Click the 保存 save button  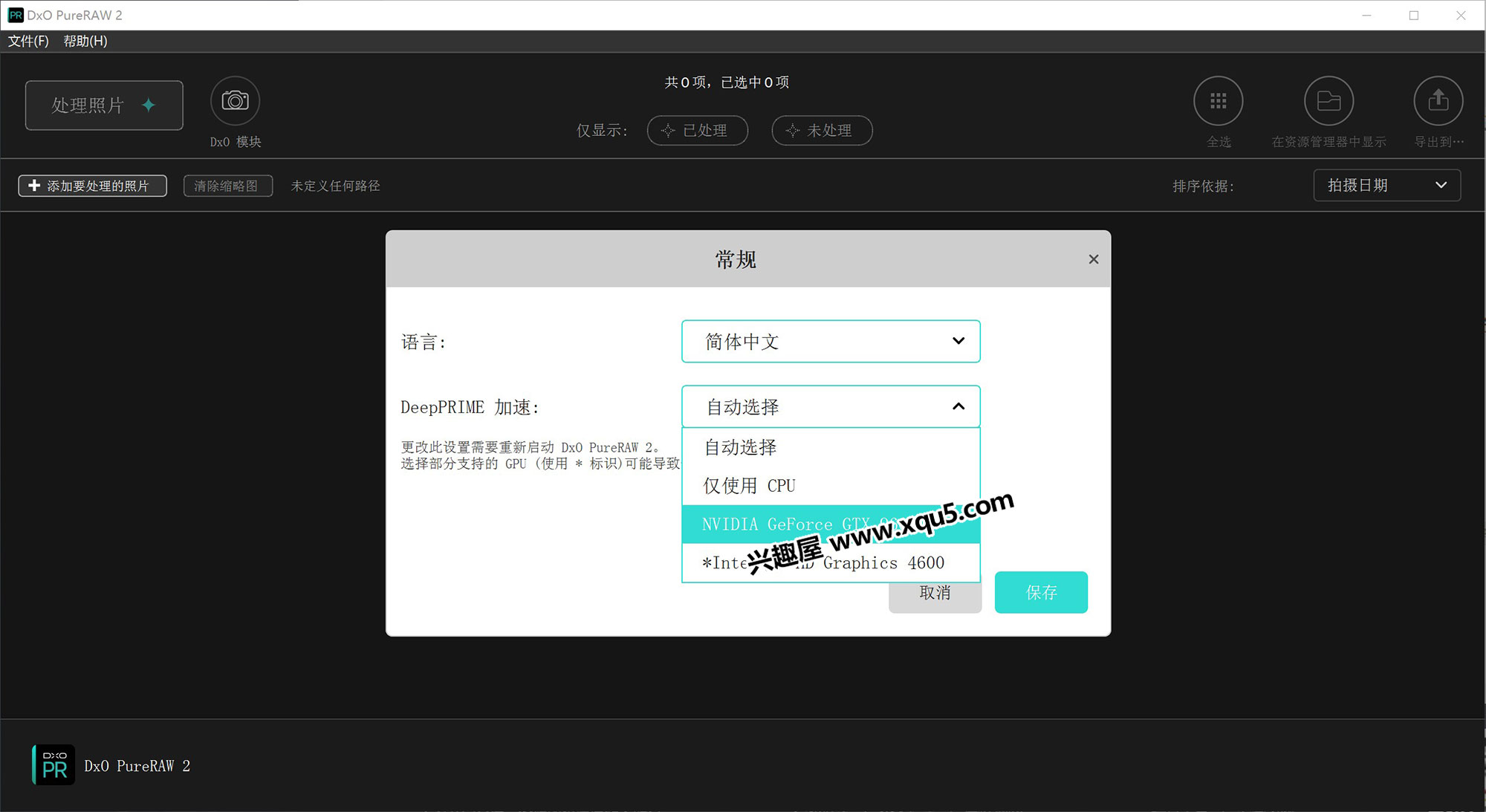coord(1040,592)
